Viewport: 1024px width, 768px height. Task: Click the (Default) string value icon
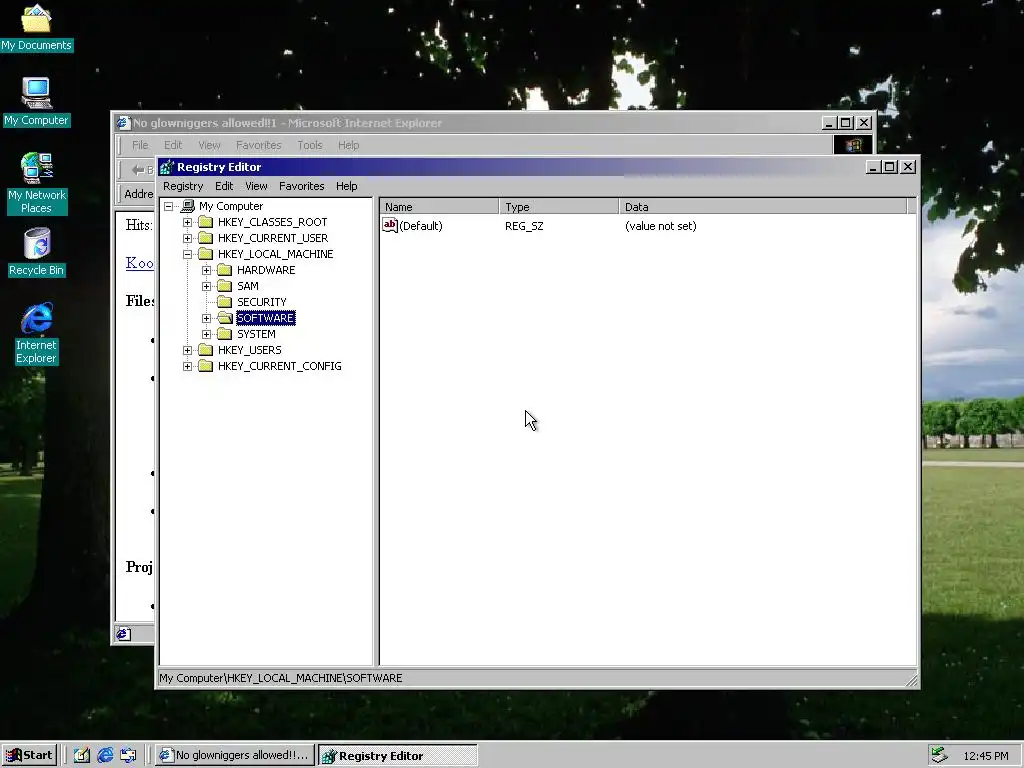pos(390,225)
